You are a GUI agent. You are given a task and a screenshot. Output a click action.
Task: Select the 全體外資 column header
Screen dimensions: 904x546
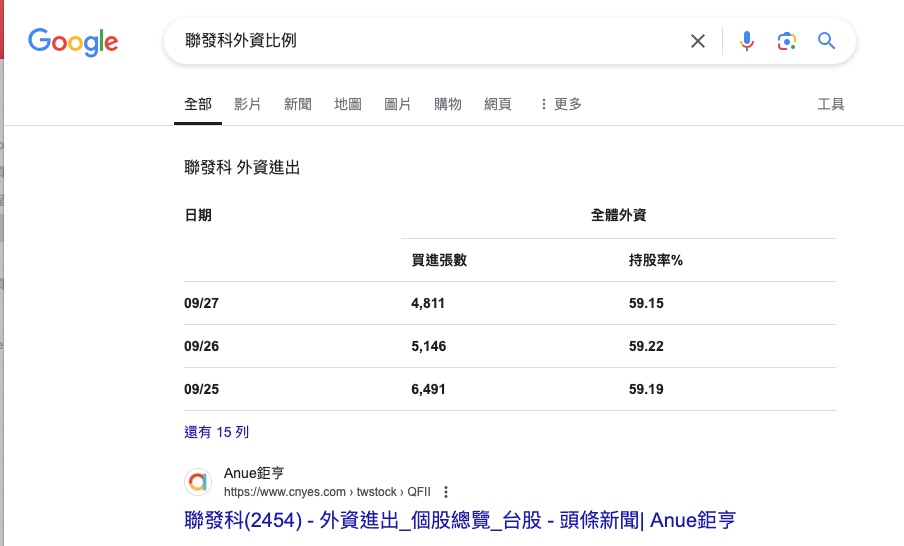click(x=619, y=216)
